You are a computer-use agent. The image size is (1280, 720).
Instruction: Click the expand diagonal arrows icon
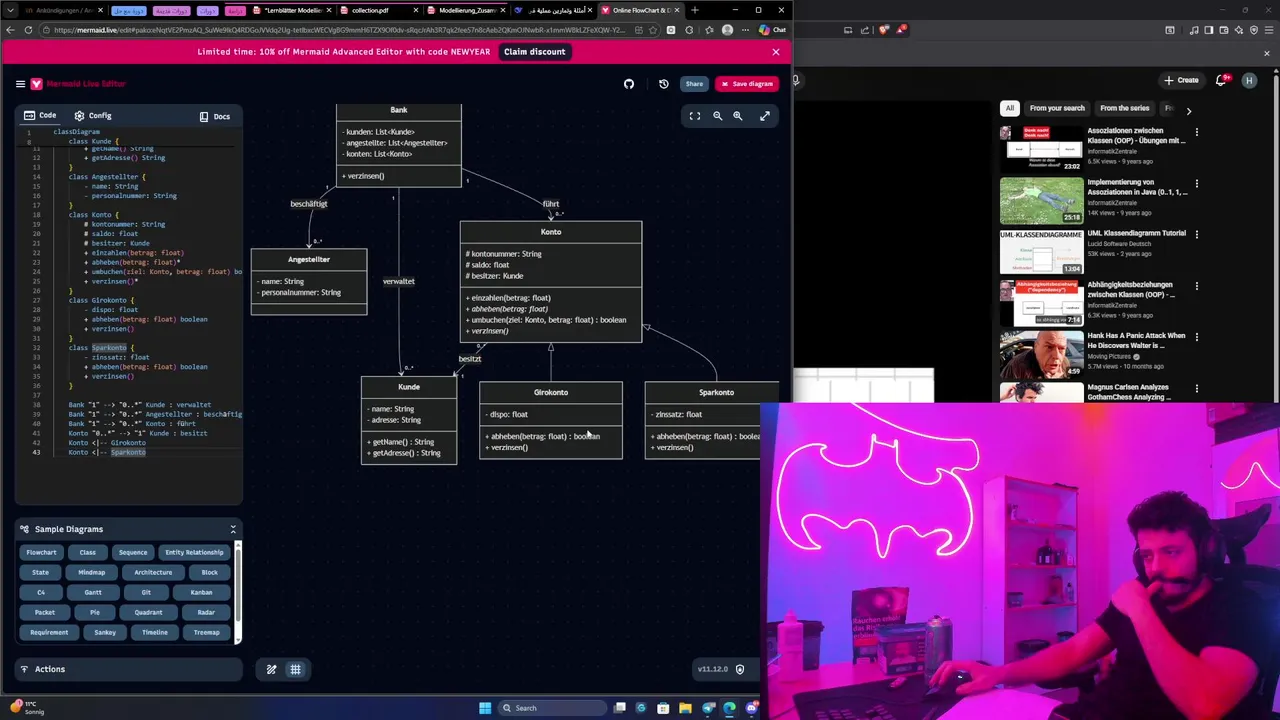[765, 116]
